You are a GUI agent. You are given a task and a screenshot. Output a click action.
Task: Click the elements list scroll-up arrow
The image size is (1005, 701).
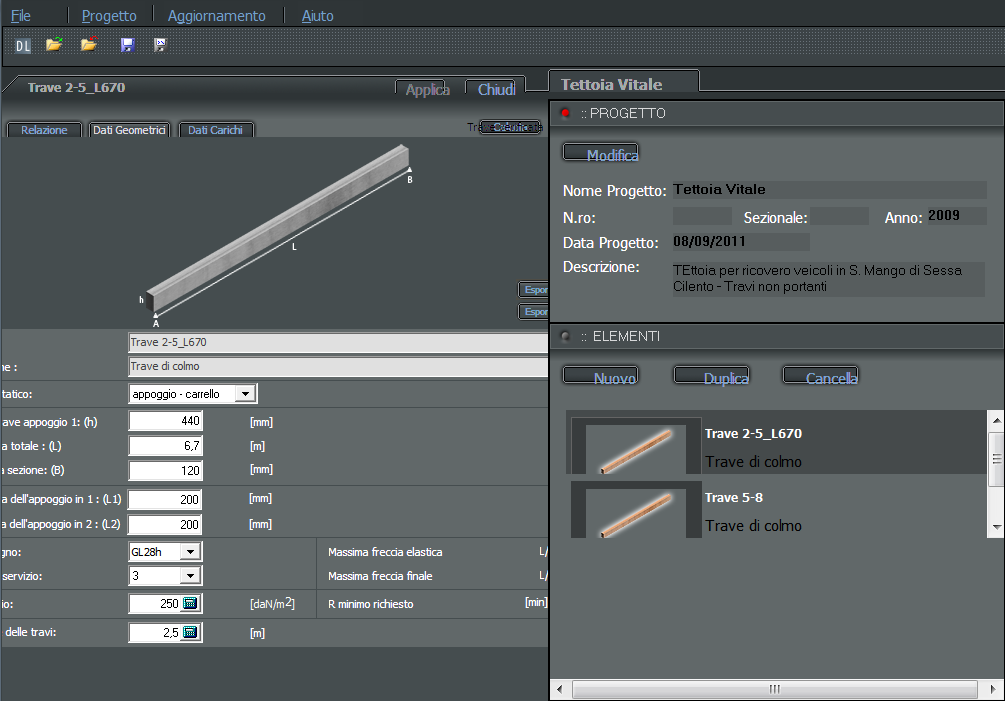(x=997, y=420)
